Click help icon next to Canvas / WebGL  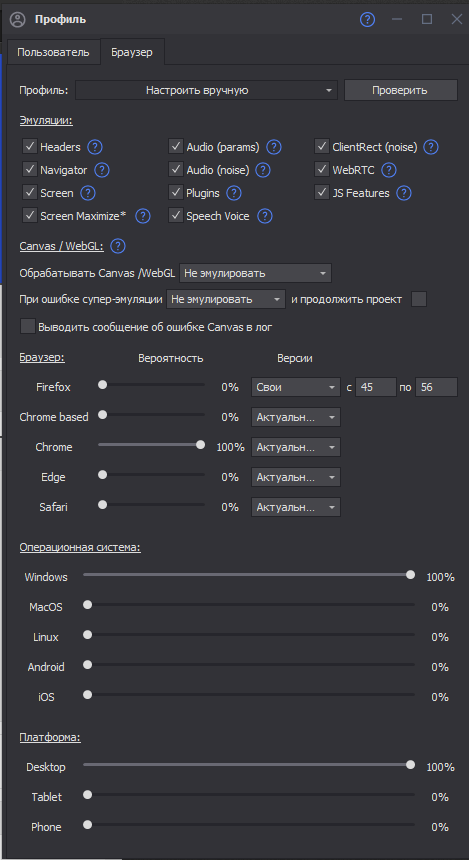(118, 246)
